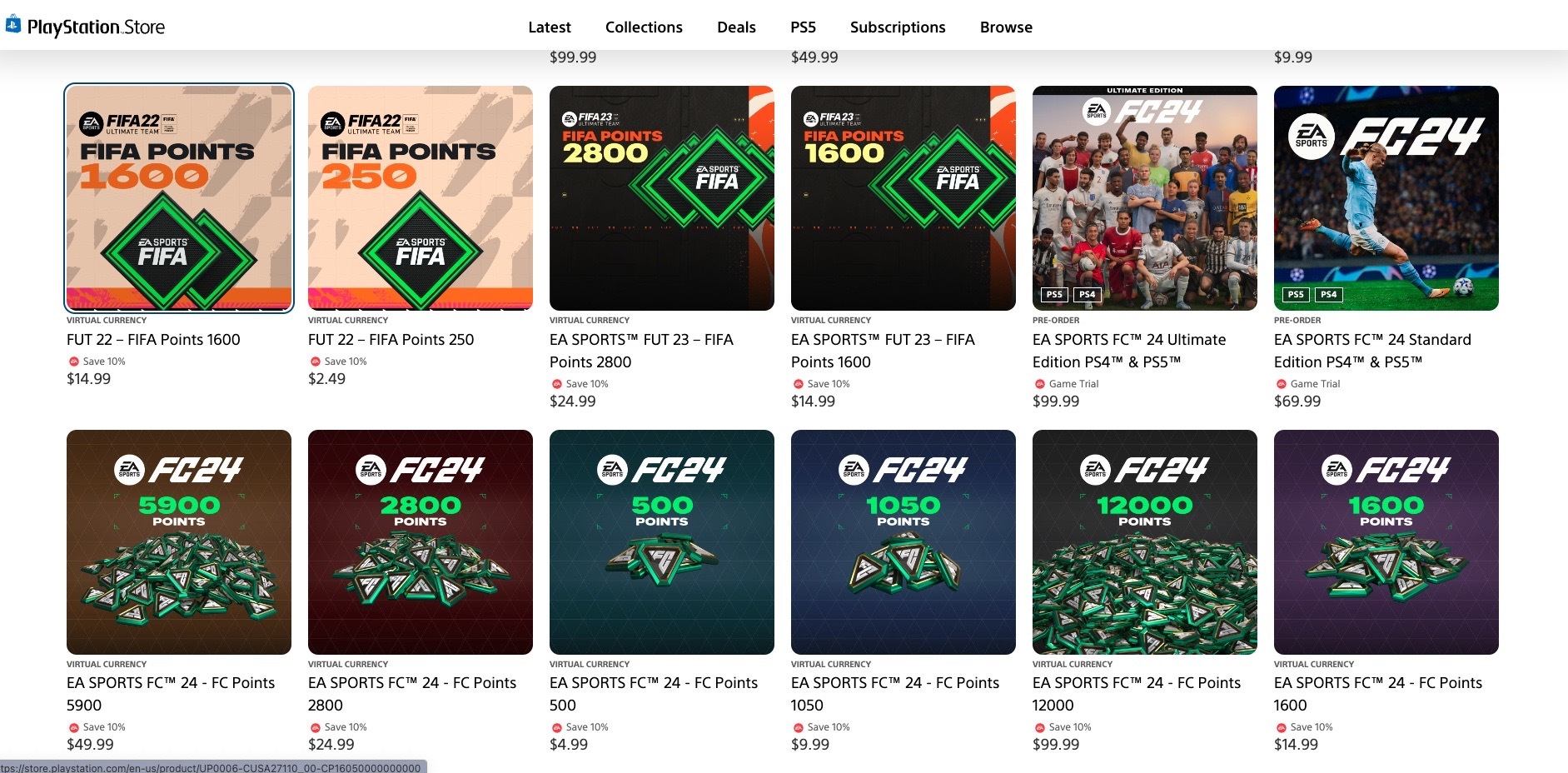Go to the Deals section
This screenshot has width=1568, height=773.
coord(736,27)
